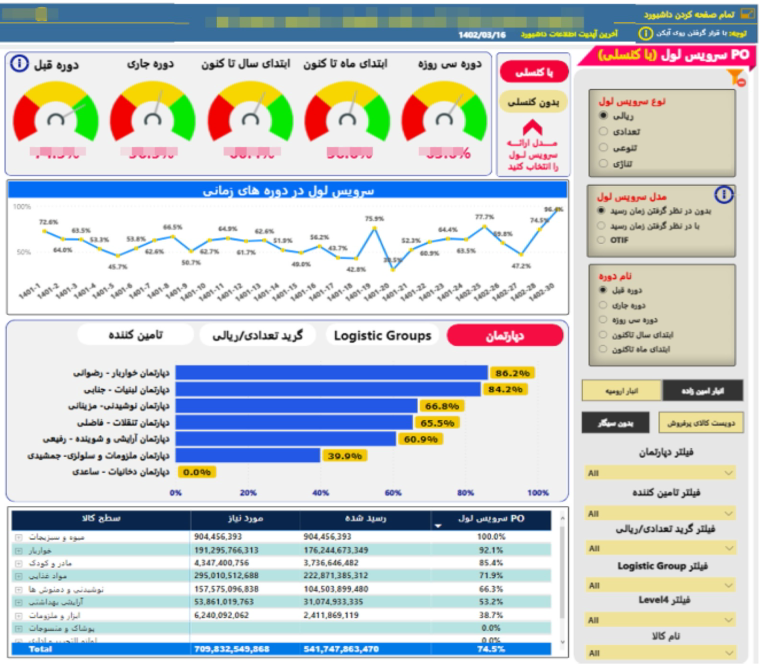Expand the ابزار و ملزومات table row
The height and width of the screenshot is (667, 764).
[19, 615]
